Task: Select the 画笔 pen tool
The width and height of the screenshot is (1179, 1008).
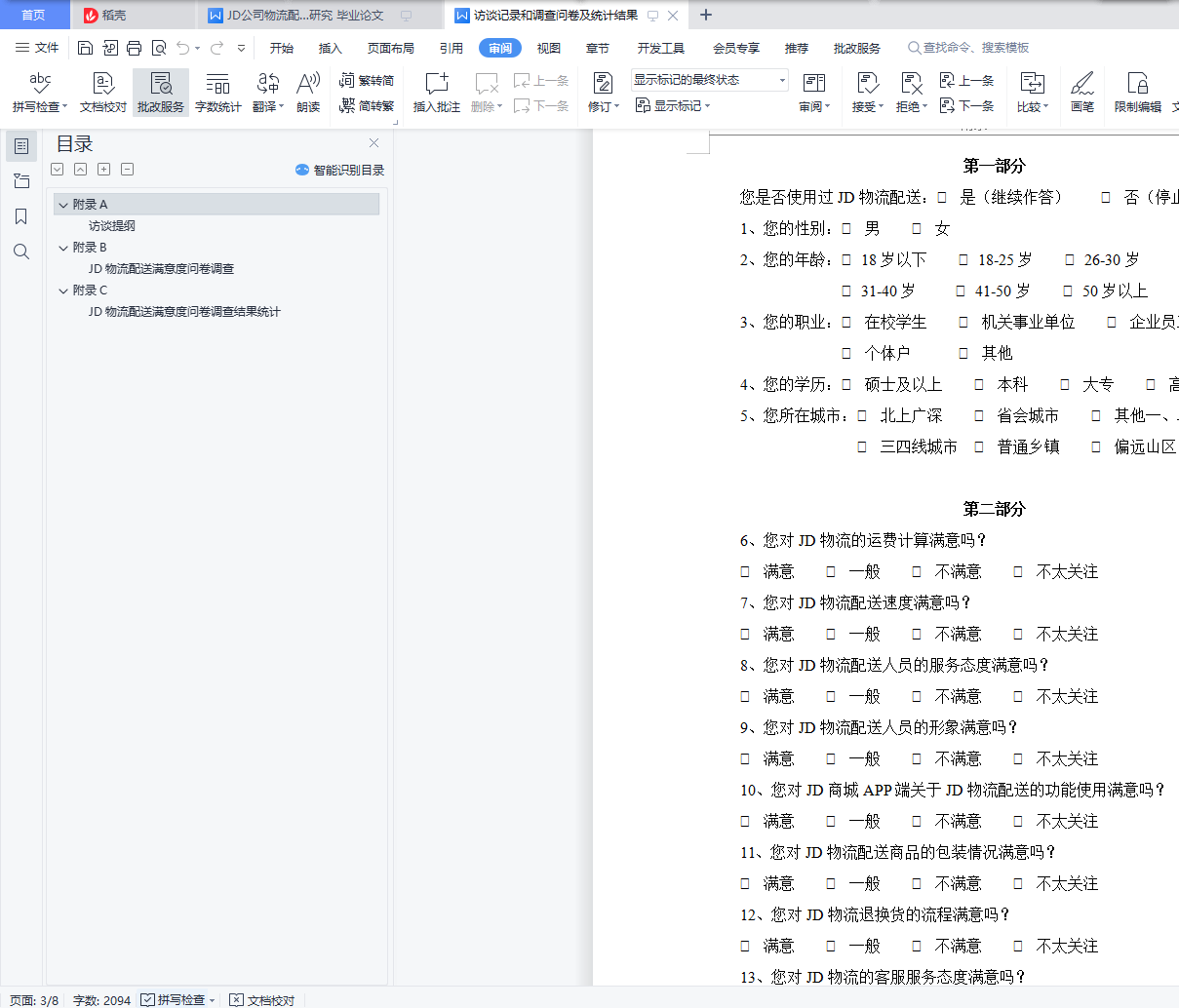Action: coord(1082,94)
